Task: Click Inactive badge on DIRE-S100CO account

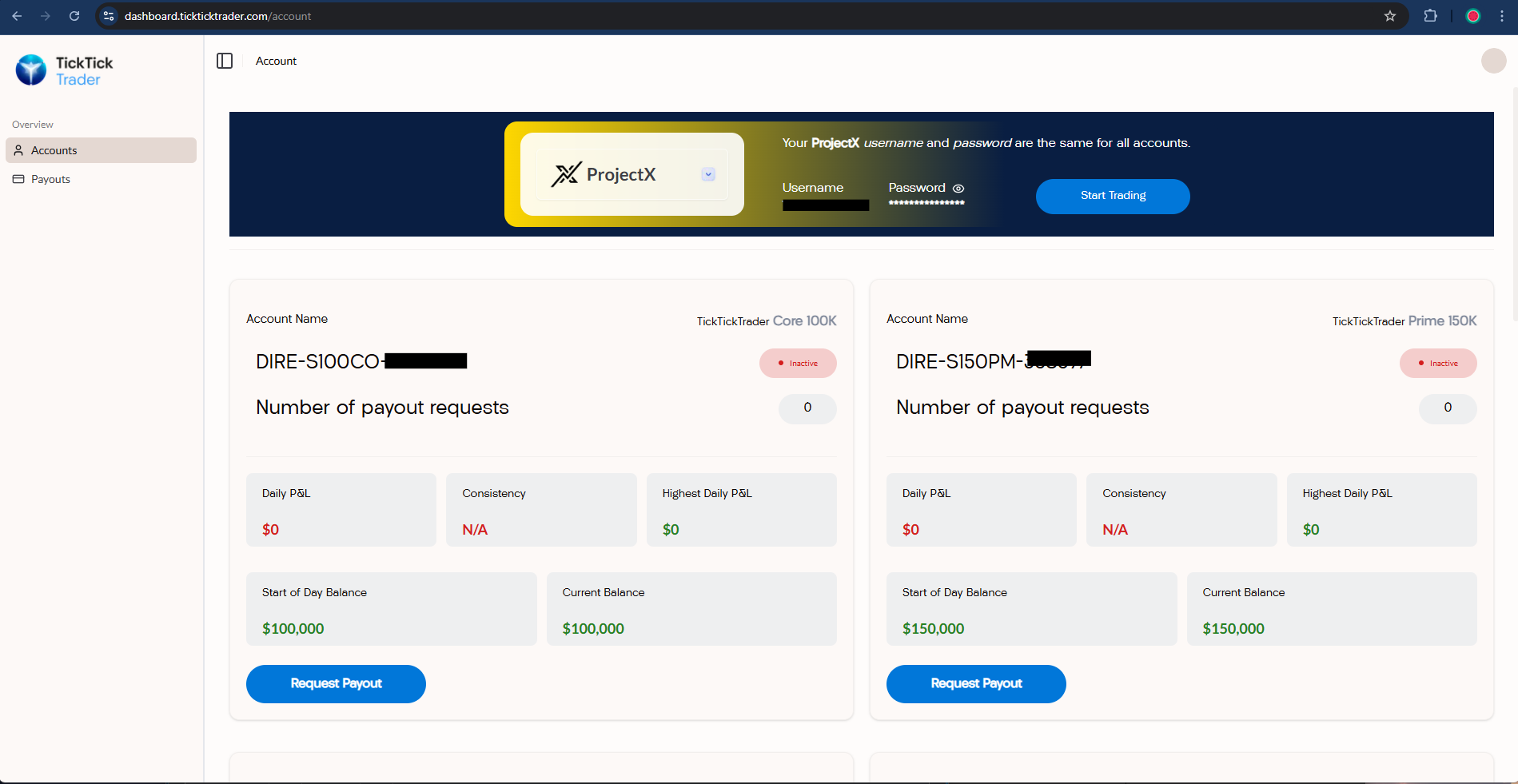Action: pos(798,363)
